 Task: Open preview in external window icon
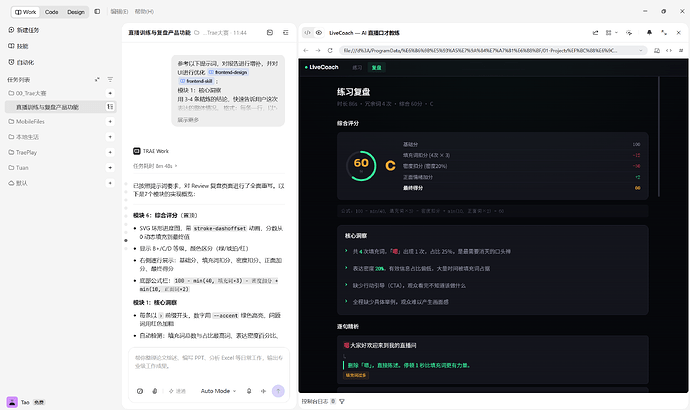(x=595, y=33)
